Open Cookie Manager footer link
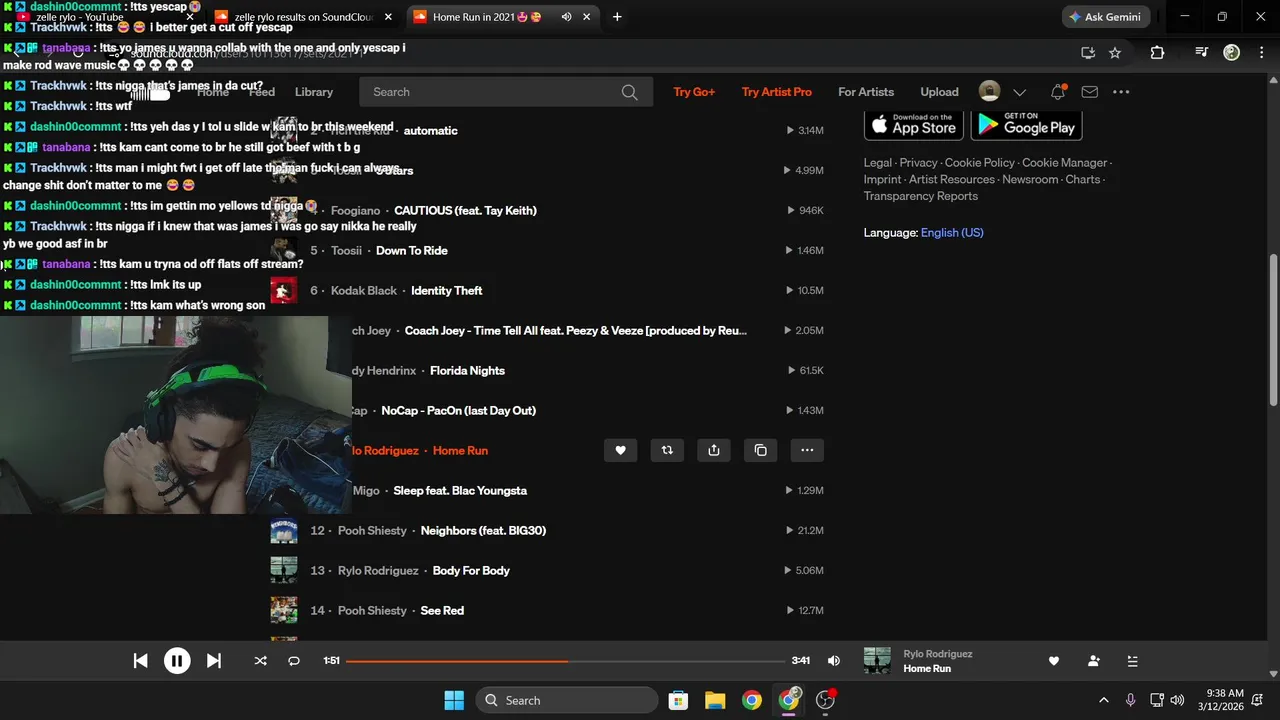The width and height of the screenshot is (1280, 720). point(1064,163)
